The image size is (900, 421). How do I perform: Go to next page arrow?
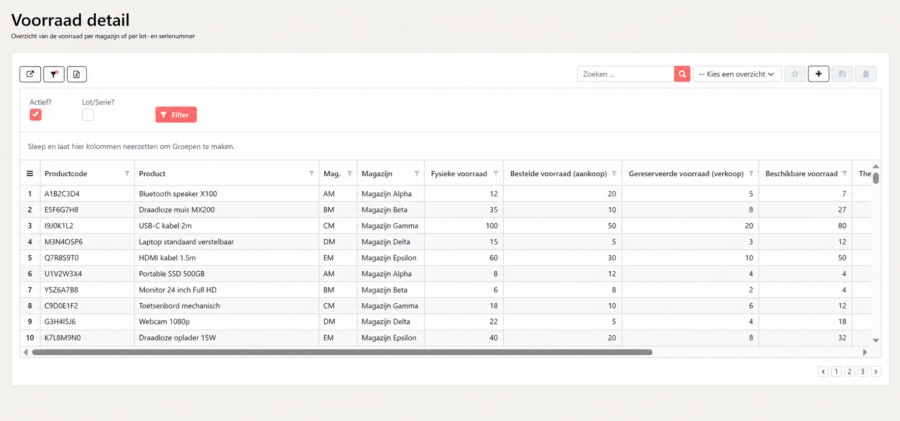click(x=876, y=372)
